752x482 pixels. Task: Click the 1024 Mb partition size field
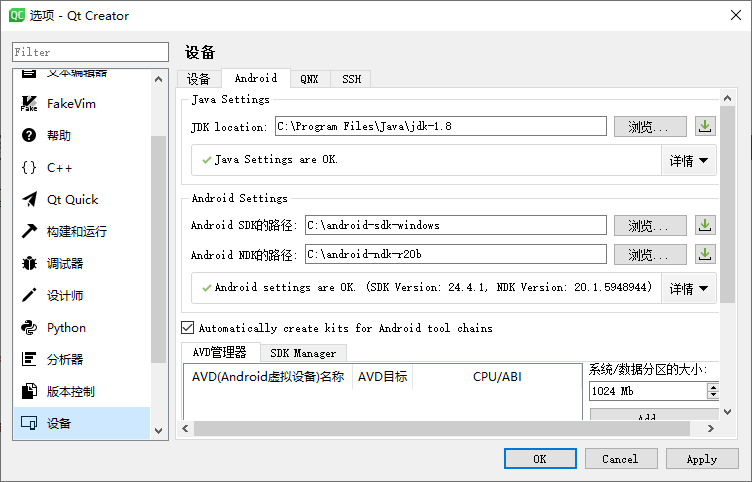point(647,391)
